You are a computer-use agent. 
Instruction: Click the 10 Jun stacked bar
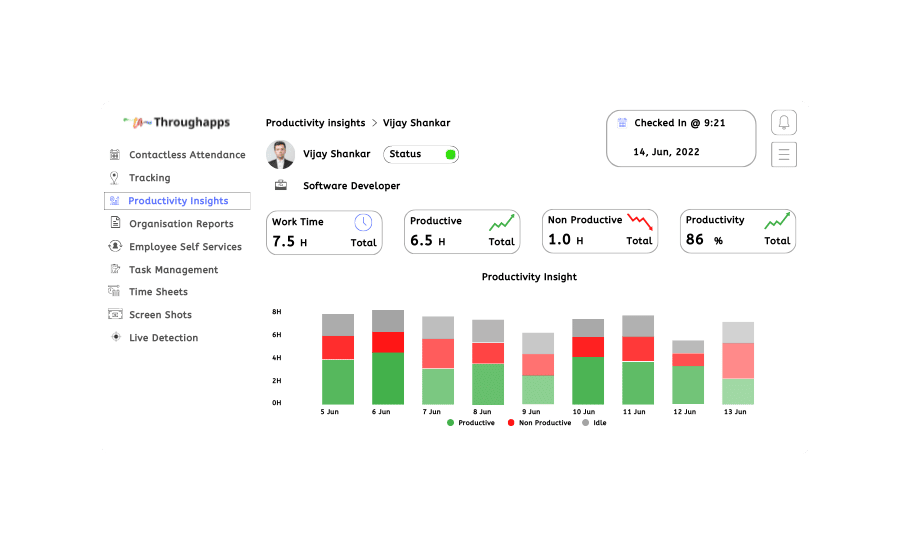click(x=588, y=361)
